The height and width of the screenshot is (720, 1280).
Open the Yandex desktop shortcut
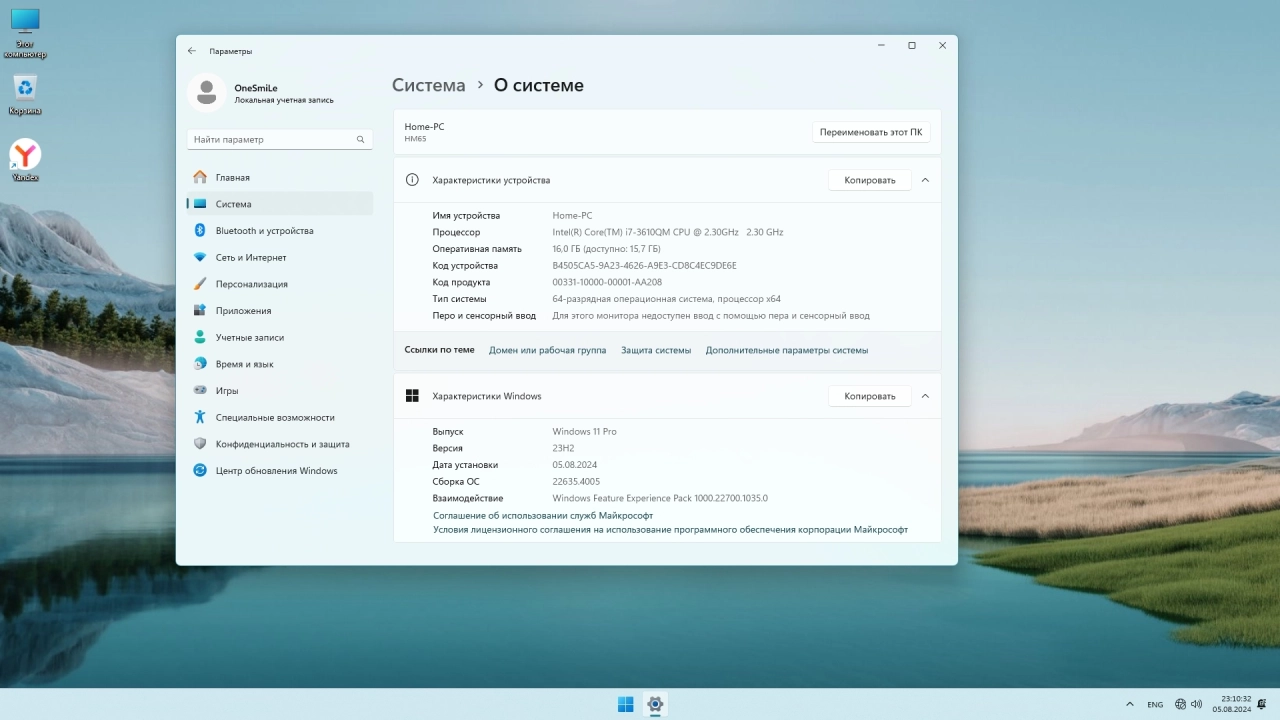click(25, 160)
